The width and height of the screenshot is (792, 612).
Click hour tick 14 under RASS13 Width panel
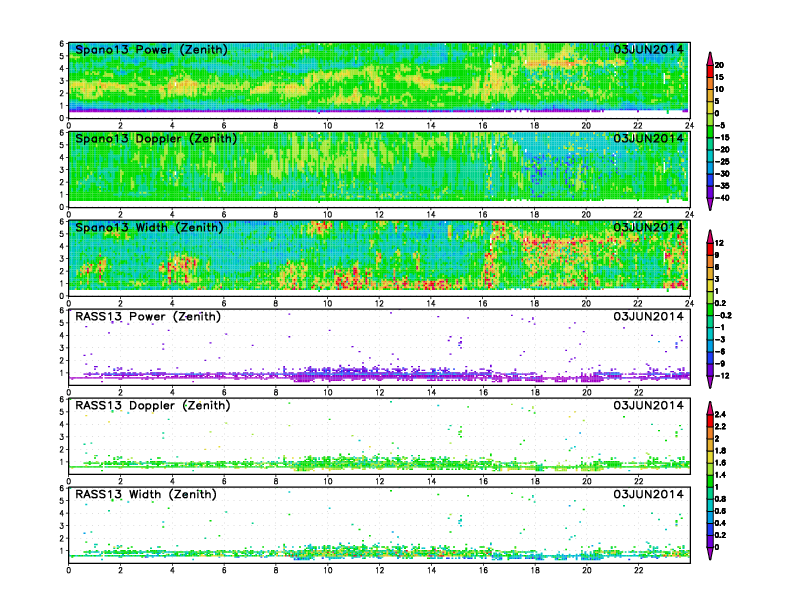pos(431,571)
